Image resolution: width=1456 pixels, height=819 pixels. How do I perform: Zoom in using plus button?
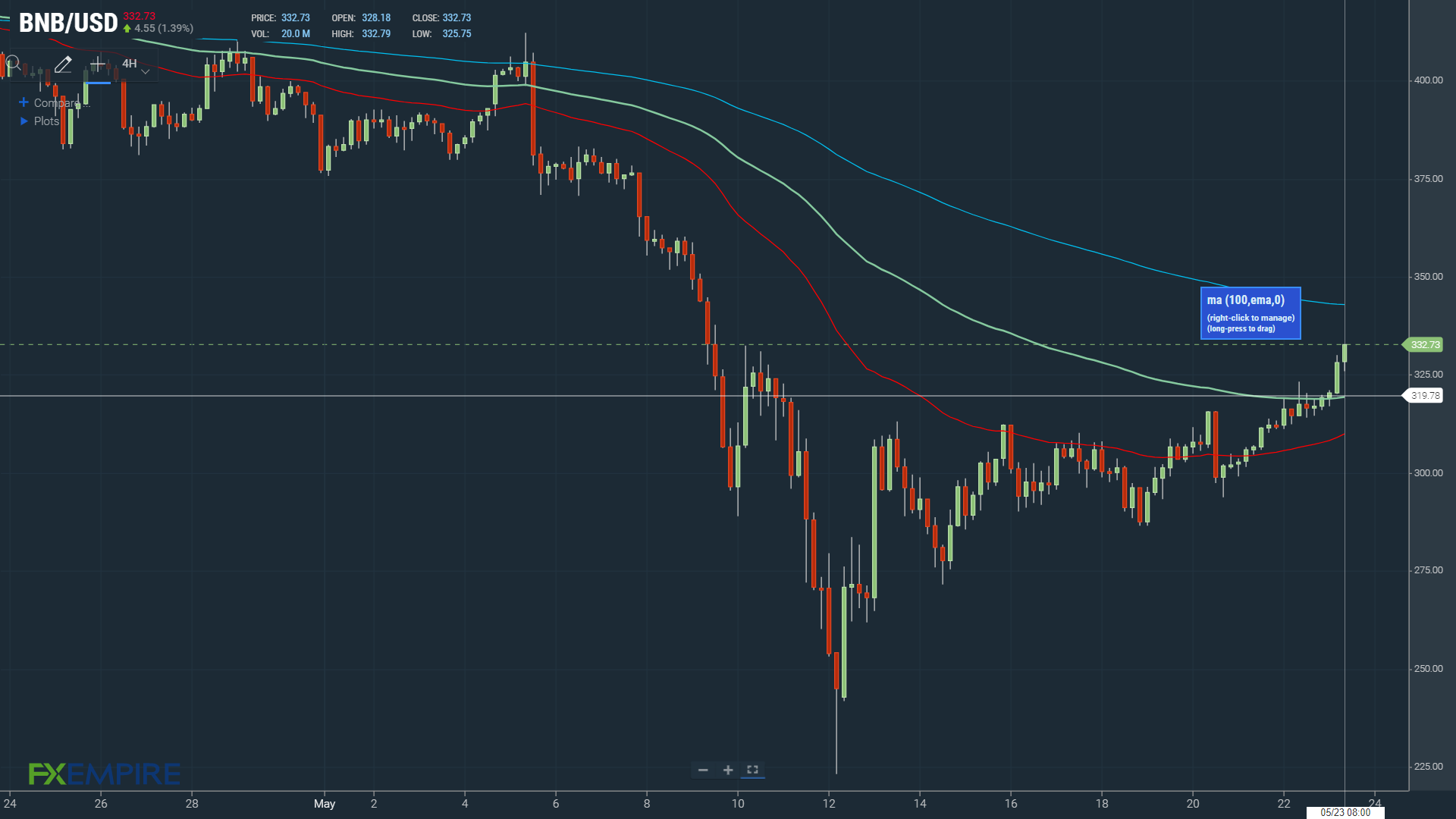pos(728,770)
